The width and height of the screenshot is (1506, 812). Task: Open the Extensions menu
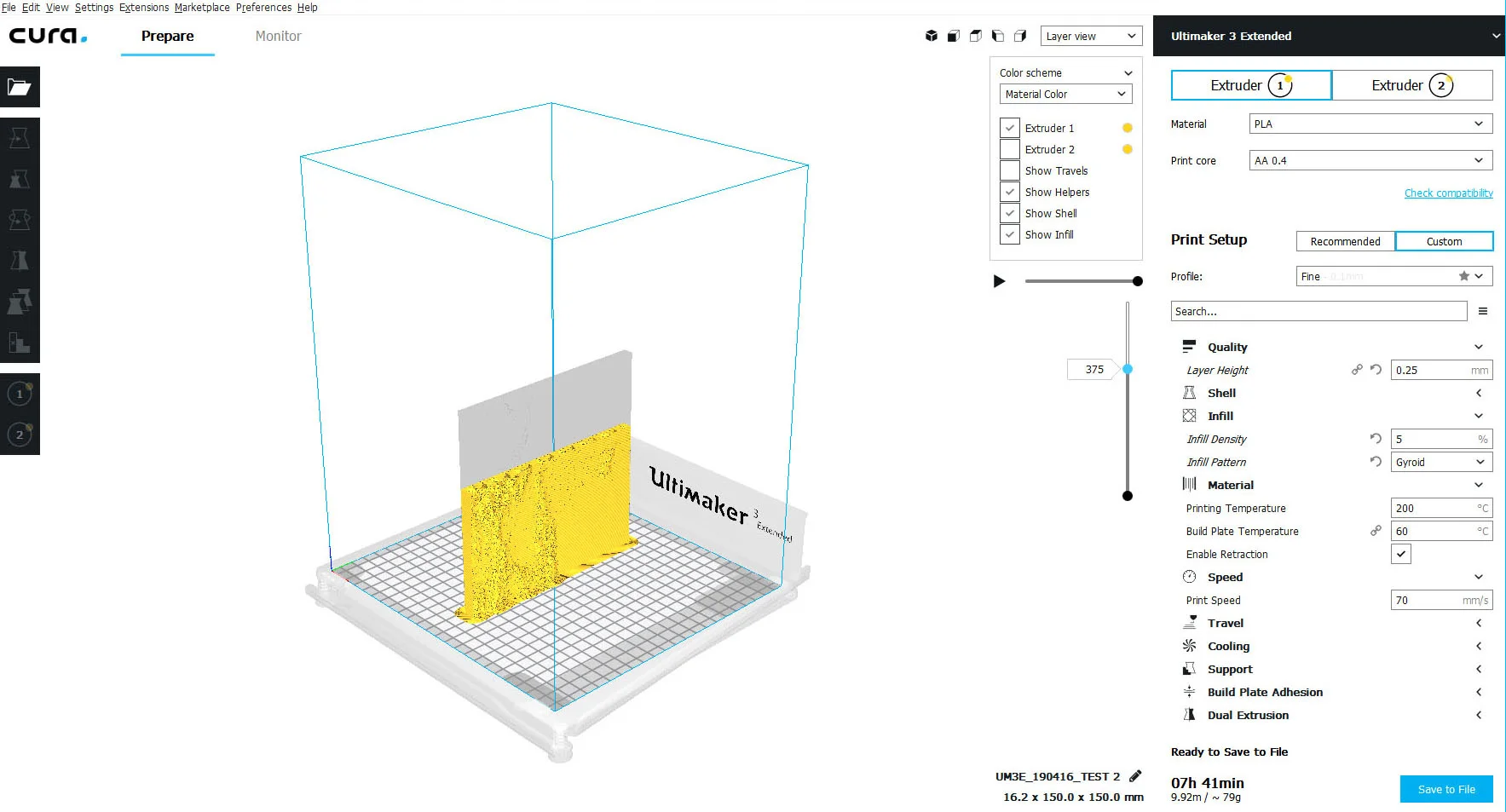(144, 7)
